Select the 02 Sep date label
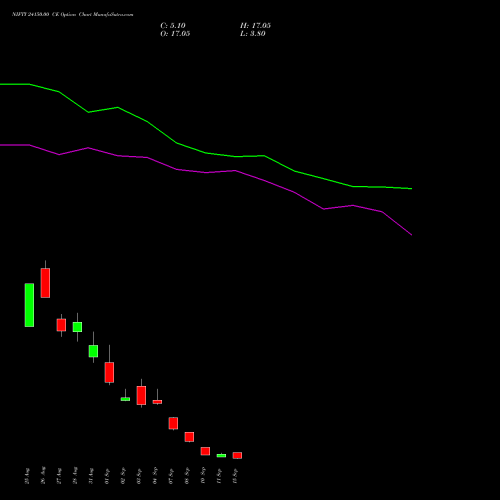The width and height of the screenshot is (500, 500). pos(123,476)
